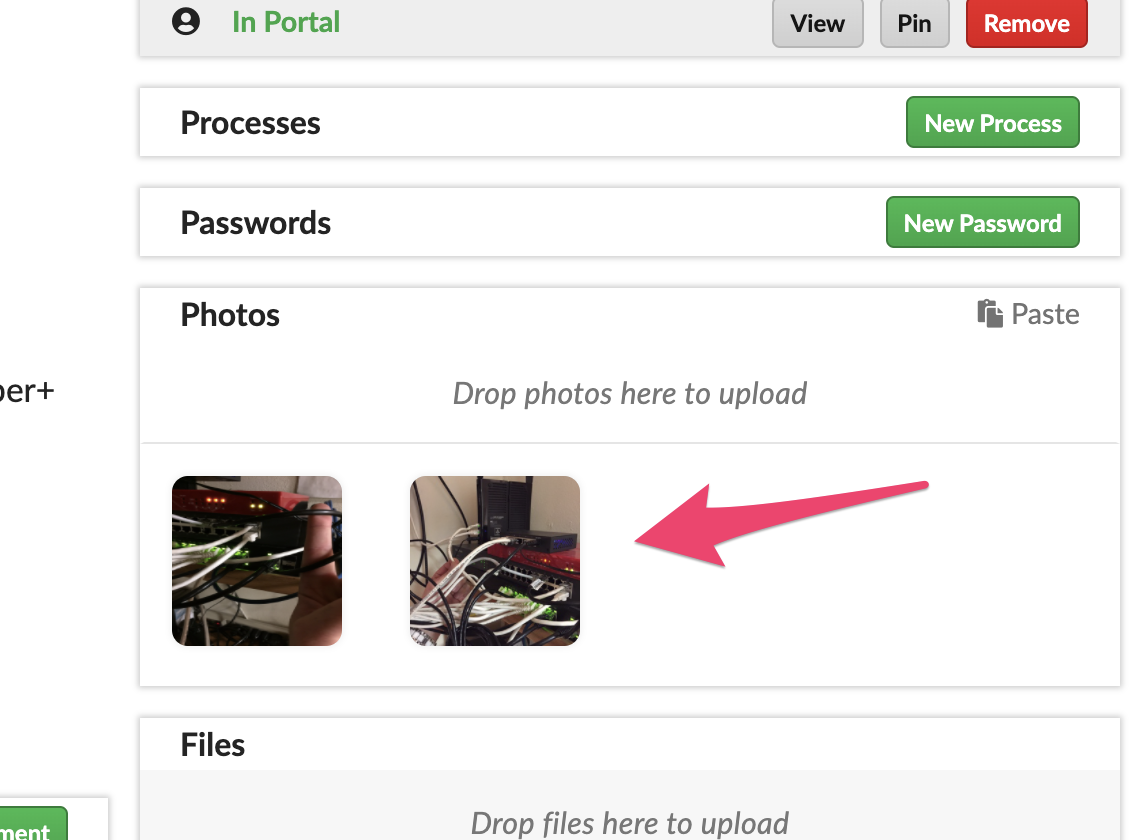Pin this item using the Pin button
Image resolution: width=1144 pixels, height=840 pixels.
tap(914, 23)
